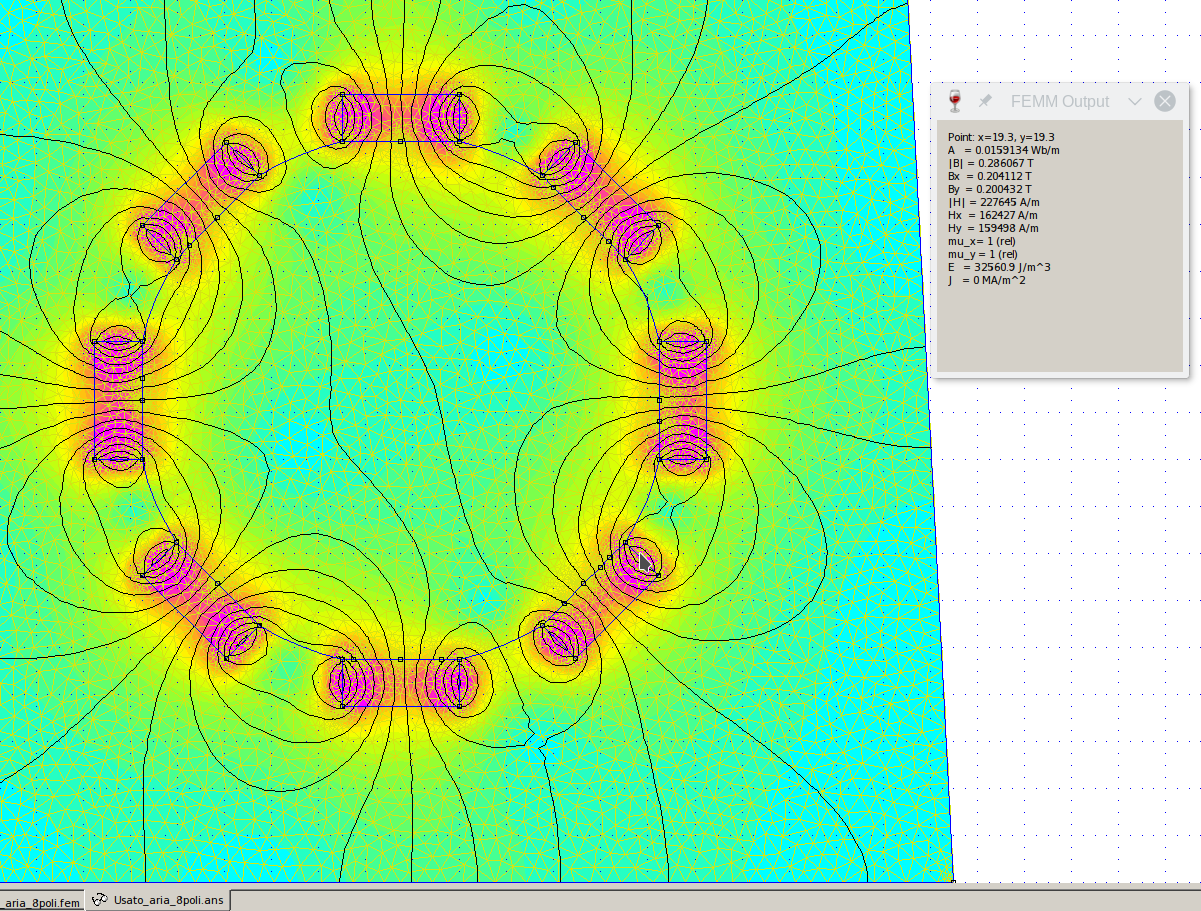Image resolution: width=1201 pixels, height=911 pixels.
Task: Close the FEMM Output window
Action: [1164, 101]
